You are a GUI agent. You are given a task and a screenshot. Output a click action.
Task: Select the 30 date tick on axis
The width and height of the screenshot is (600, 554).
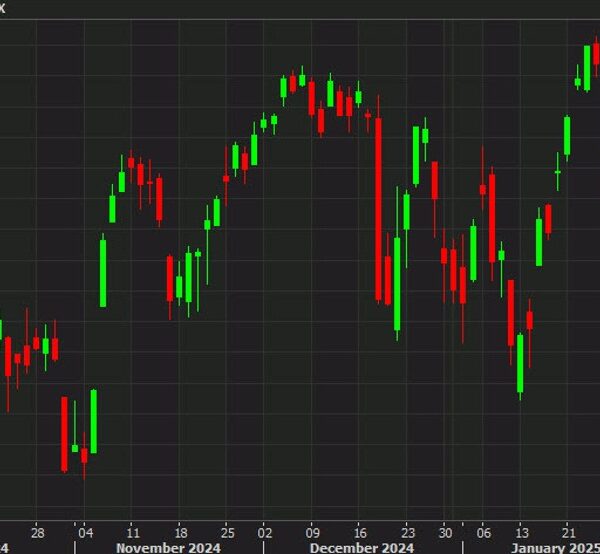tap(445, 532)
